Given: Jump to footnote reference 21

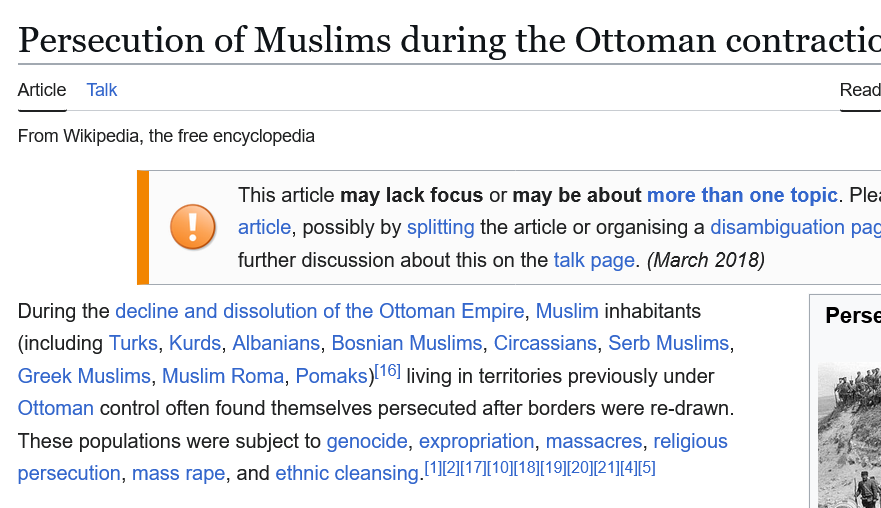Looking at the screenshot, I should pyautogui.click(x=606, y=467).
